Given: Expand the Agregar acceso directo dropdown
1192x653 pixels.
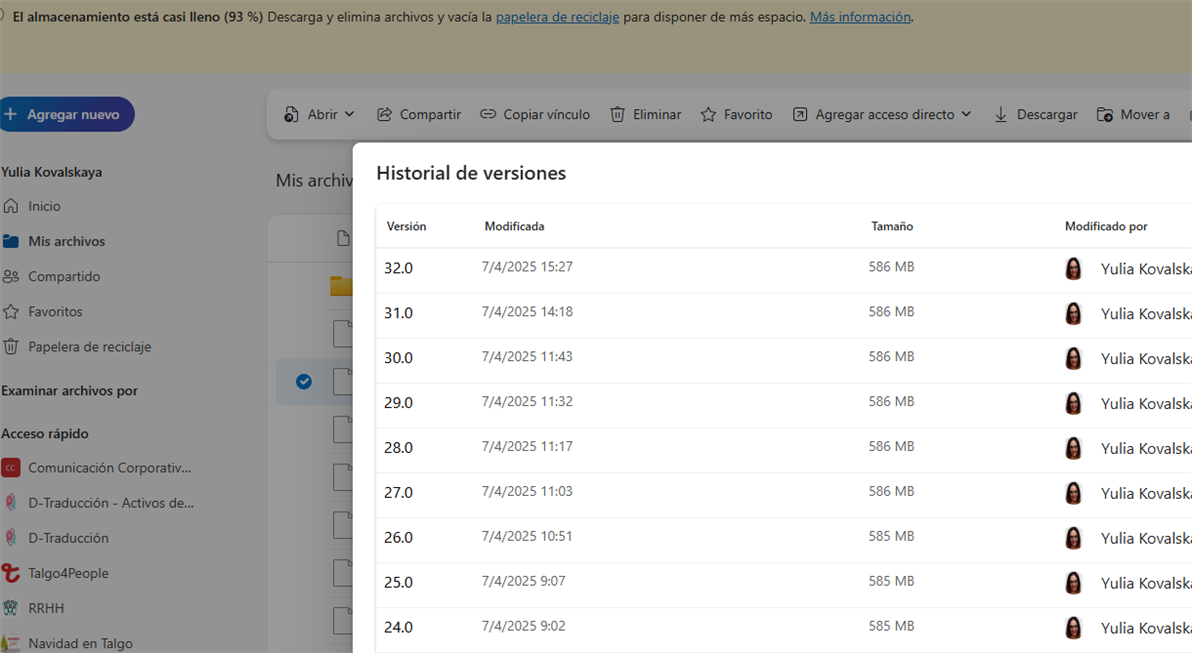Looking at the screenshot, I should (966, 114).
